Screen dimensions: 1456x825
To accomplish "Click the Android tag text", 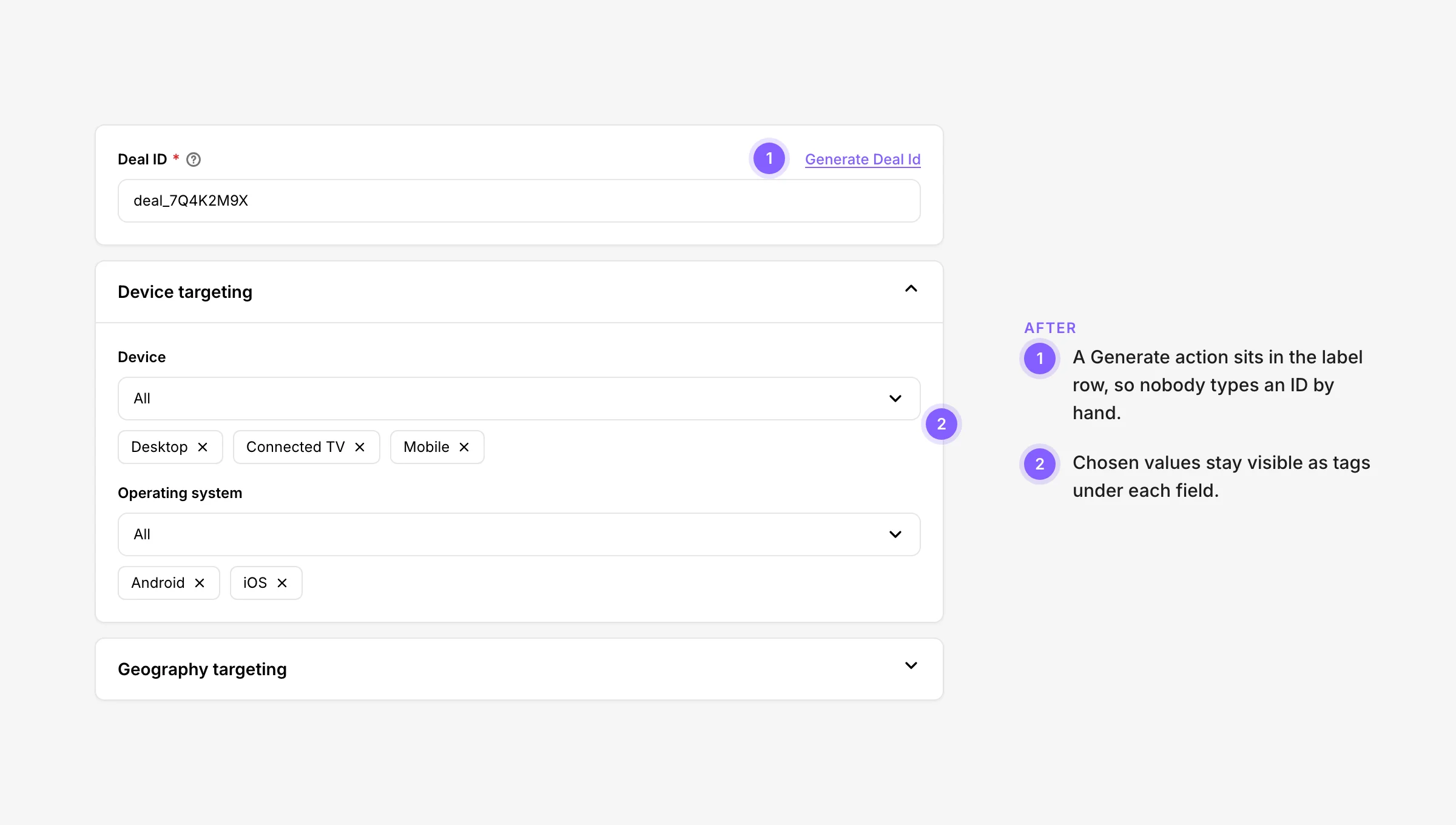I will [158, 583].
